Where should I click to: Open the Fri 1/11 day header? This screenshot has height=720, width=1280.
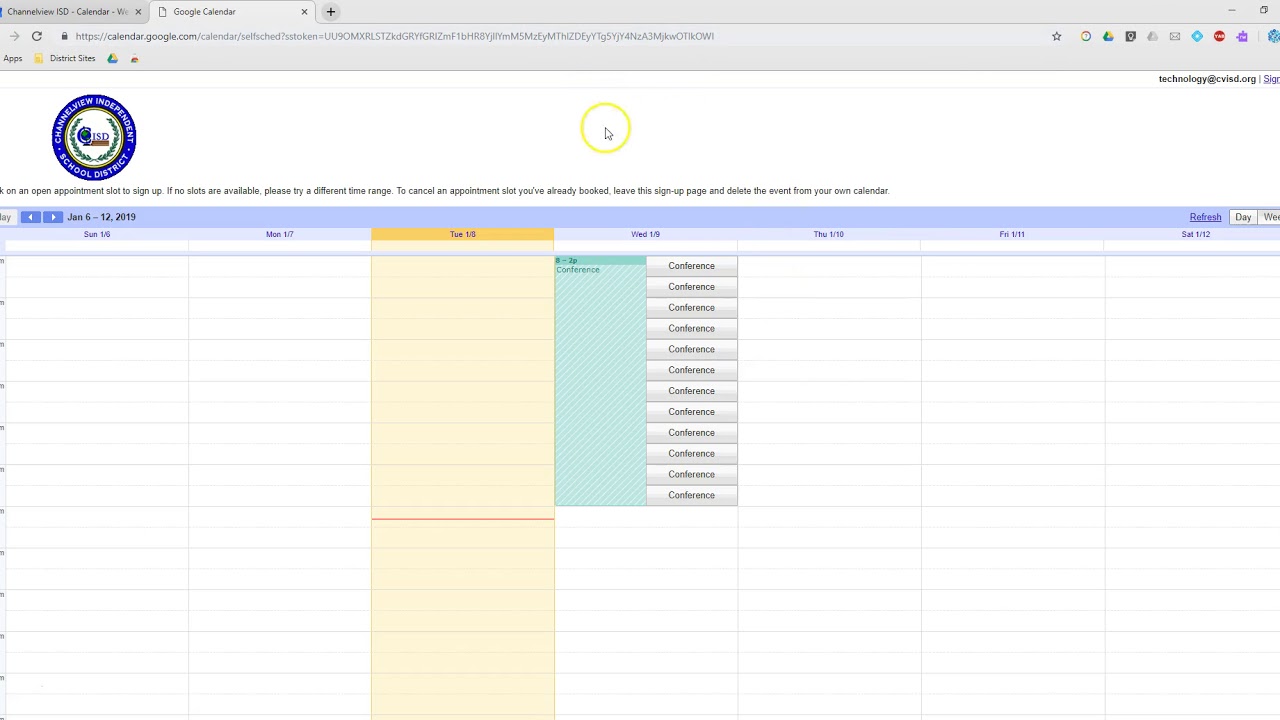(1012, 234)
